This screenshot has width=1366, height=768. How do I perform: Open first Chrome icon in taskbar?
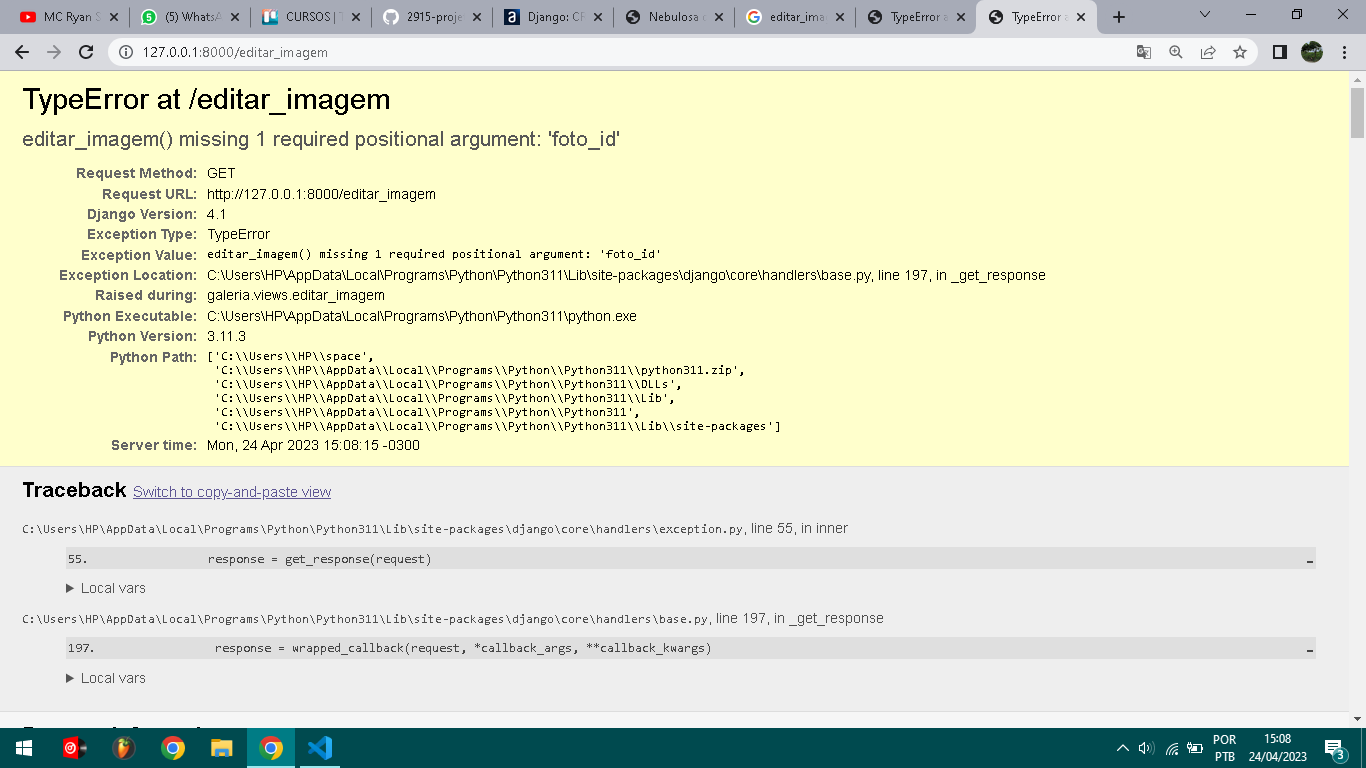[x=173, y=748]
